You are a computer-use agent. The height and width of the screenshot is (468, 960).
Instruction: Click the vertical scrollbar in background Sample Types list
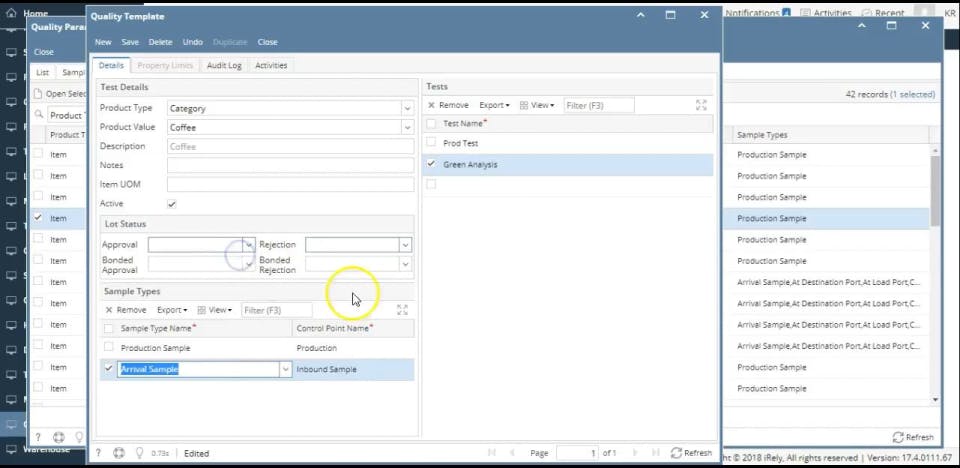click(x=935, y=190)
